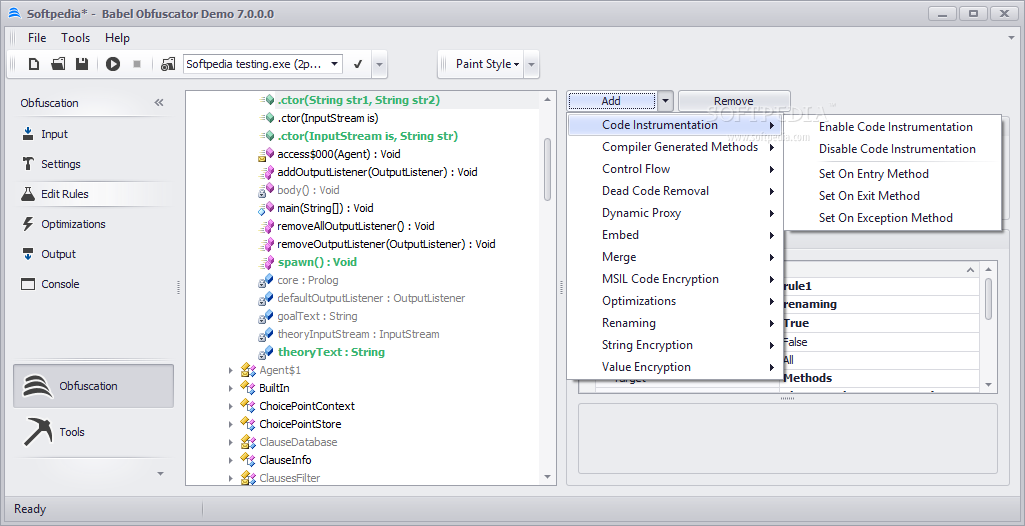Open the Dead Code Removal submenu

pos(675,191)
